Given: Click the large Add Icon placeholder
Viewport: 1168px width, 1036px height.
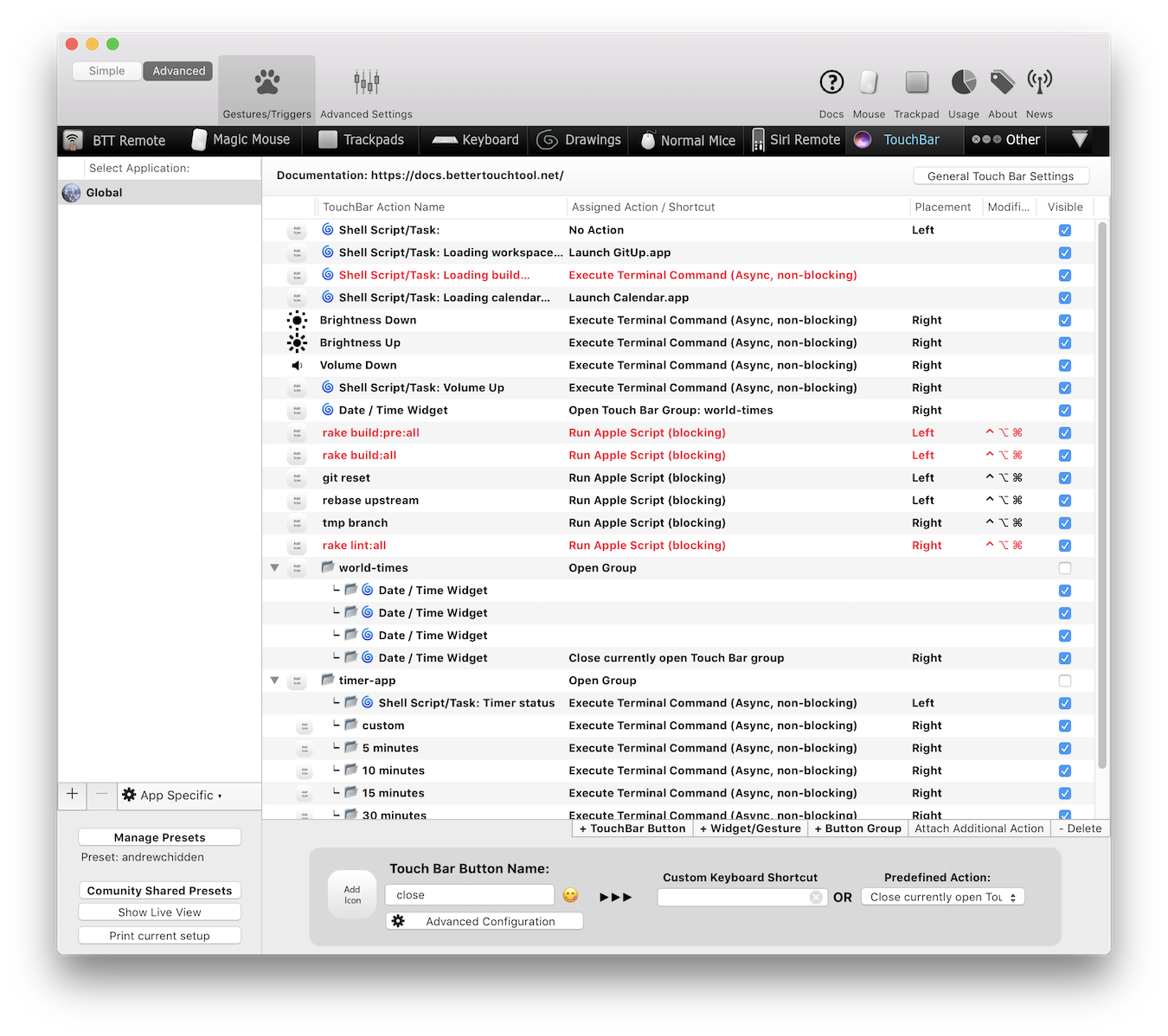Looking at the screenshot, I should [x=352, y=894].
